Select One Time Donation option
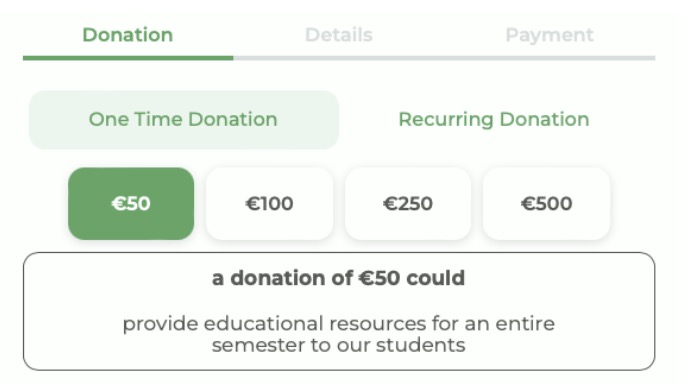 click(x=184, y=120)
